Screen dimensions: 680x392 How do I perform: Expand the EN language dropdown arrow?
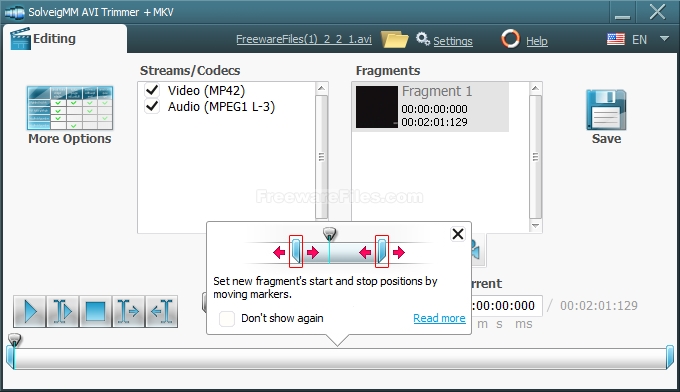pyautogui.click(x=664, y=39)
